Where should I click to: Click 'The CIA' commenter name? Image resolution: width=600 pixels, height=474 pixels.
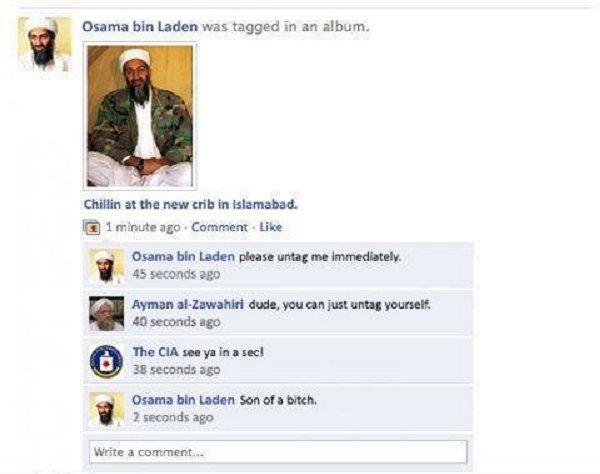click(155, 352)
